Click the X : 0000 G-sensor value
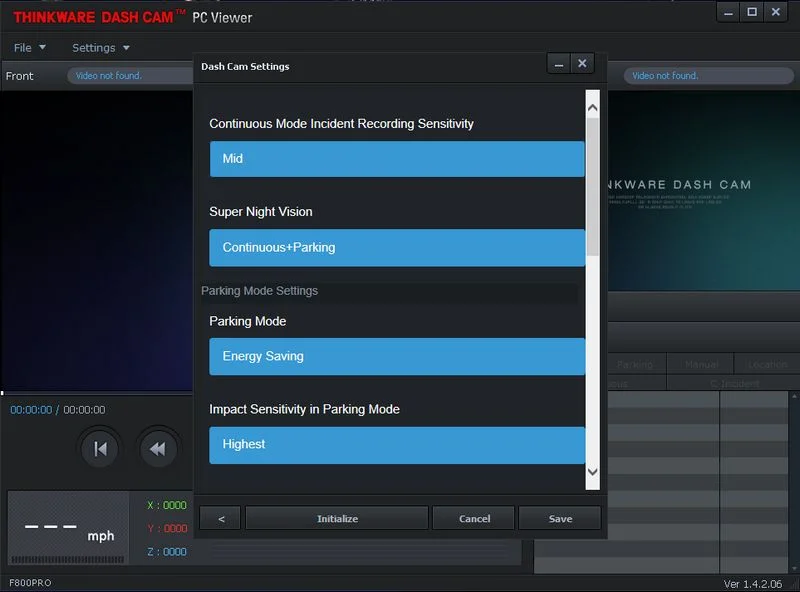 coord(167,505)
